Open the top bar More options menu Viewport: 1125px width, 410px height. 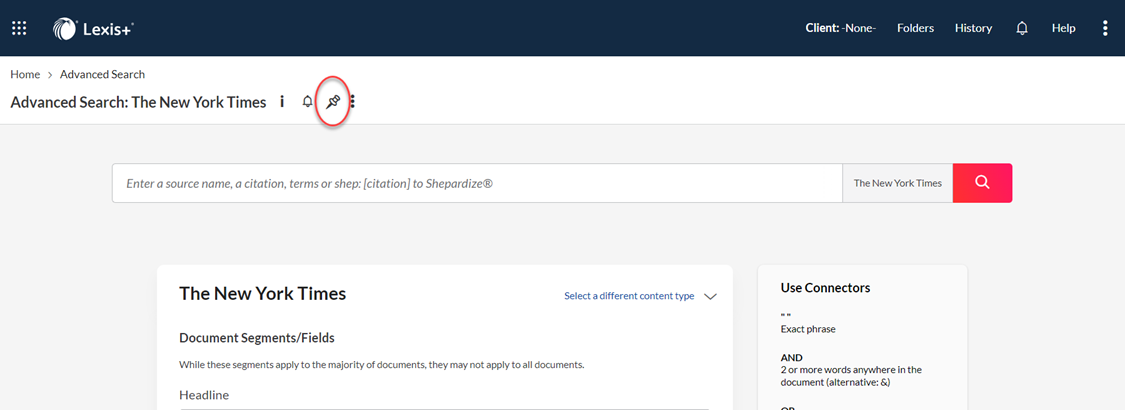pos(1105,29)
